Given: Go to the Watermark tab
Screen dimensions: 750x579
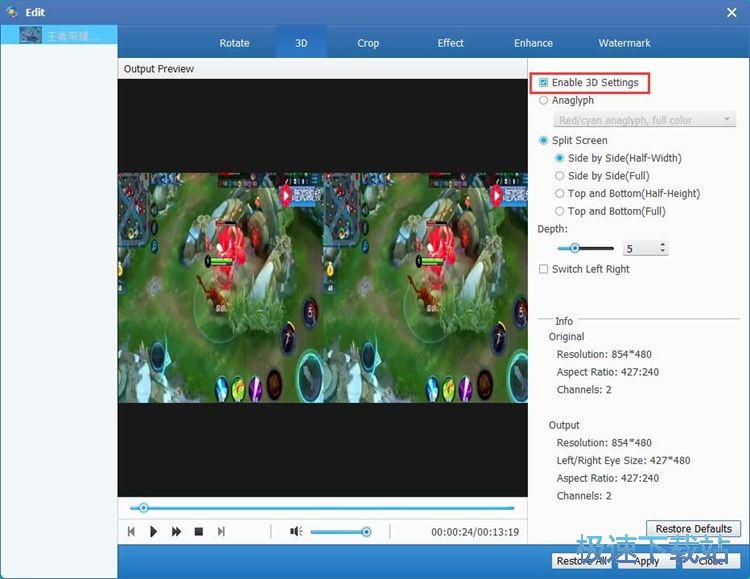Looking at the screenshot, I should (624, 43).
